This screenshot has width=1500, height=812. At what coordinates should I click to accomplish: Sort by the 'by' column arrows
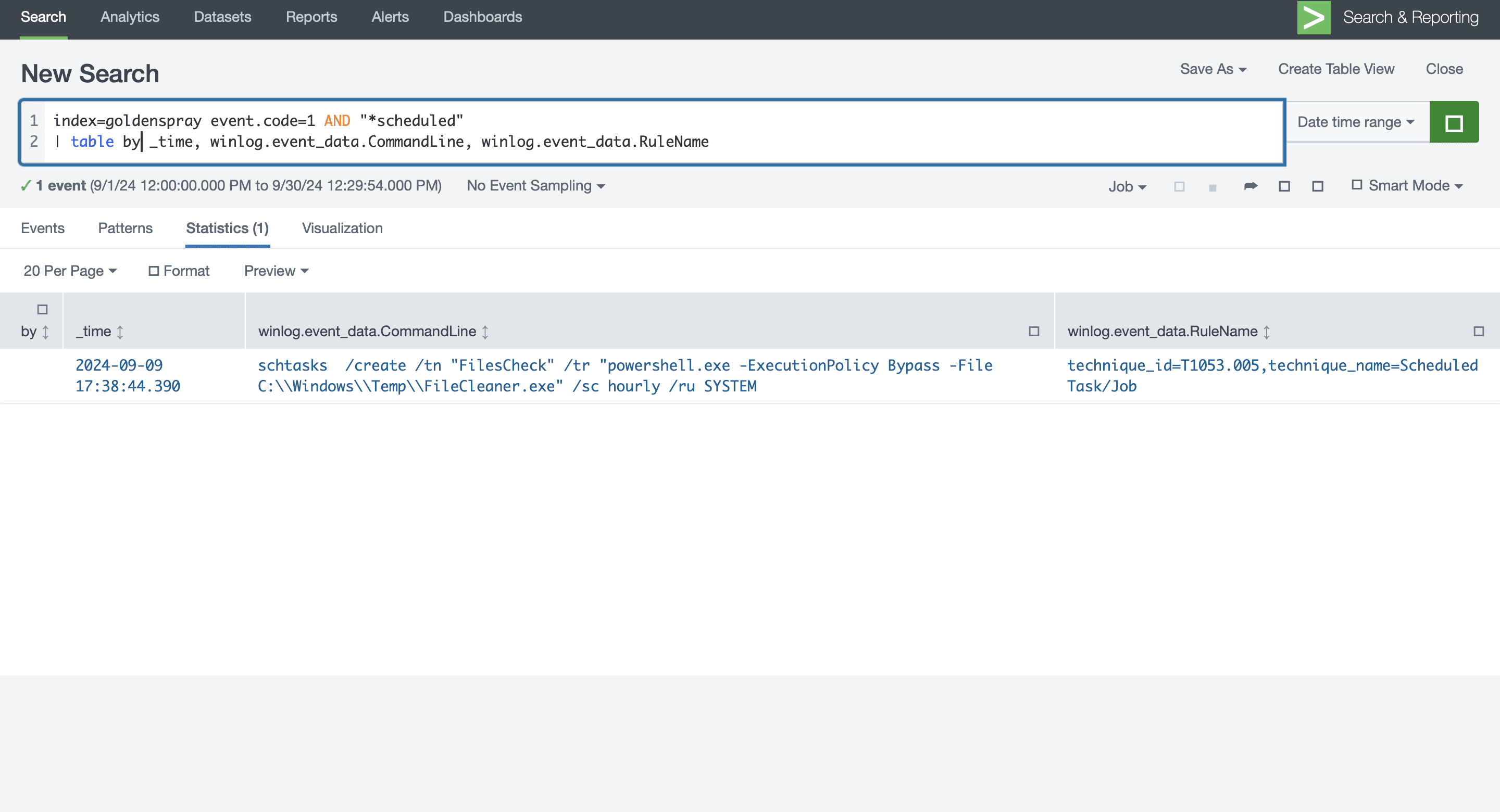[x=45, y=332]
